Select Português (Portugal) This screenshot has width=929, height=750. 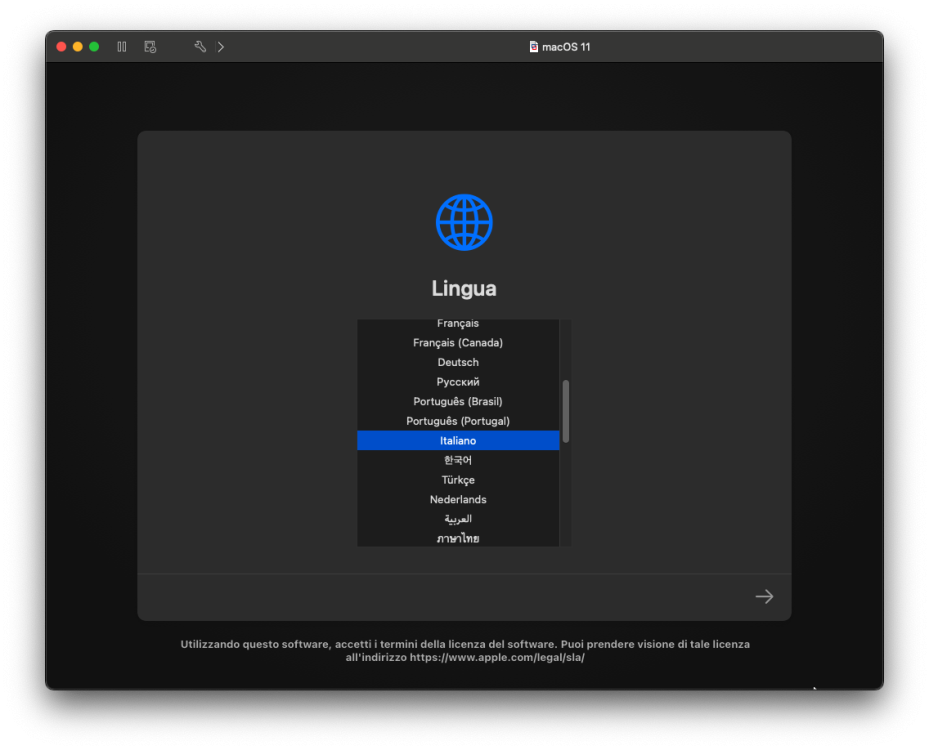click(458, 421)
